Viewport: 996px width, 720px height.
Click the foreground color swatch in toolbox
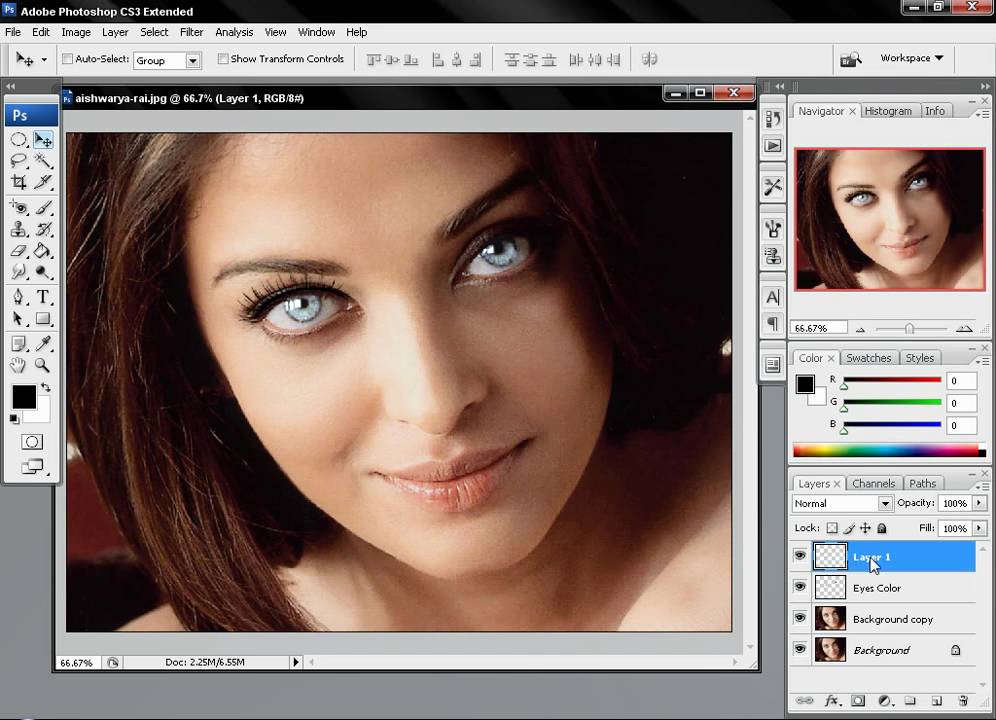(23, 397)
